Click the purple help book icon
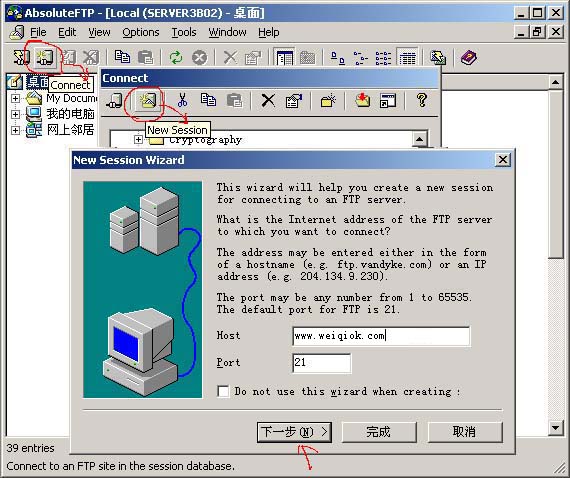 point(469,57)
